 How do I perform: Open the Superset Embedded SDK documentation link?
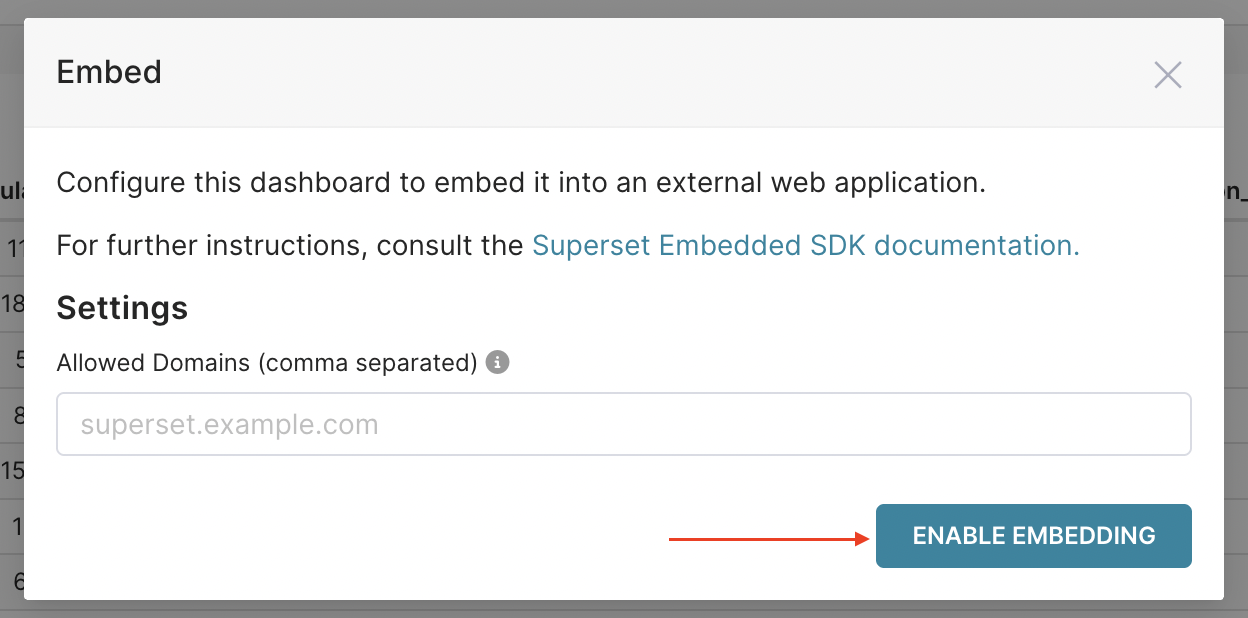805,245
